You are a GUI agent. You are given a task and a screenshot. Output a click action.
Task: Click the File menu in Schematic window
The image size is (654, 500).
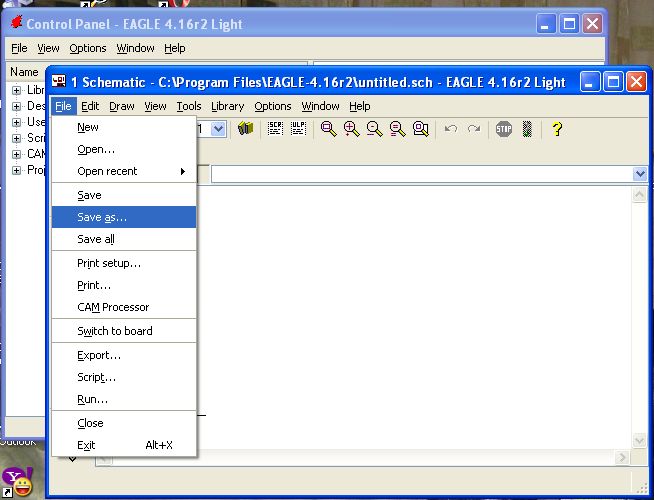(63, 106)
